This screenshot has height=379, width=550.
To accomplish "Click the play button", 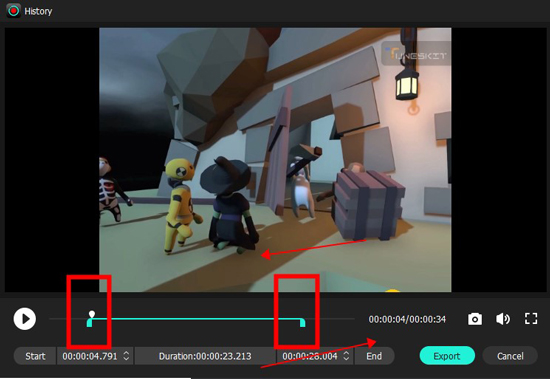I will 25,319.
